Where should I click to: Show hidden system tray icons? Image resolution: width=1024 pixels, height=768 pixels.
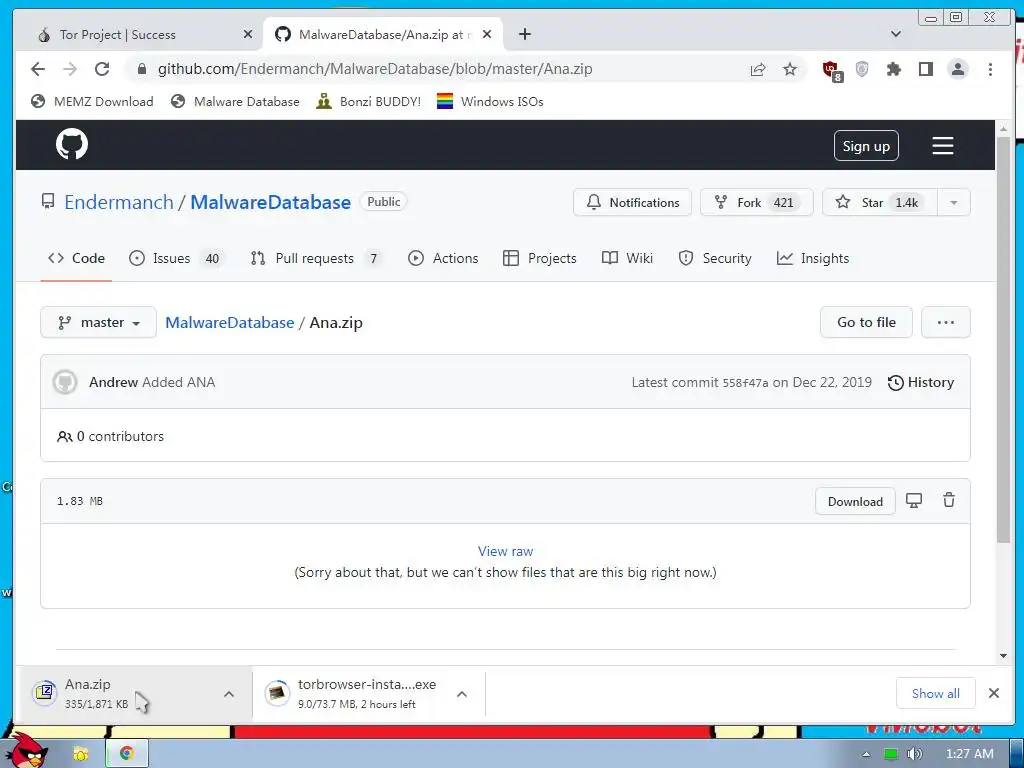[867, 754]
